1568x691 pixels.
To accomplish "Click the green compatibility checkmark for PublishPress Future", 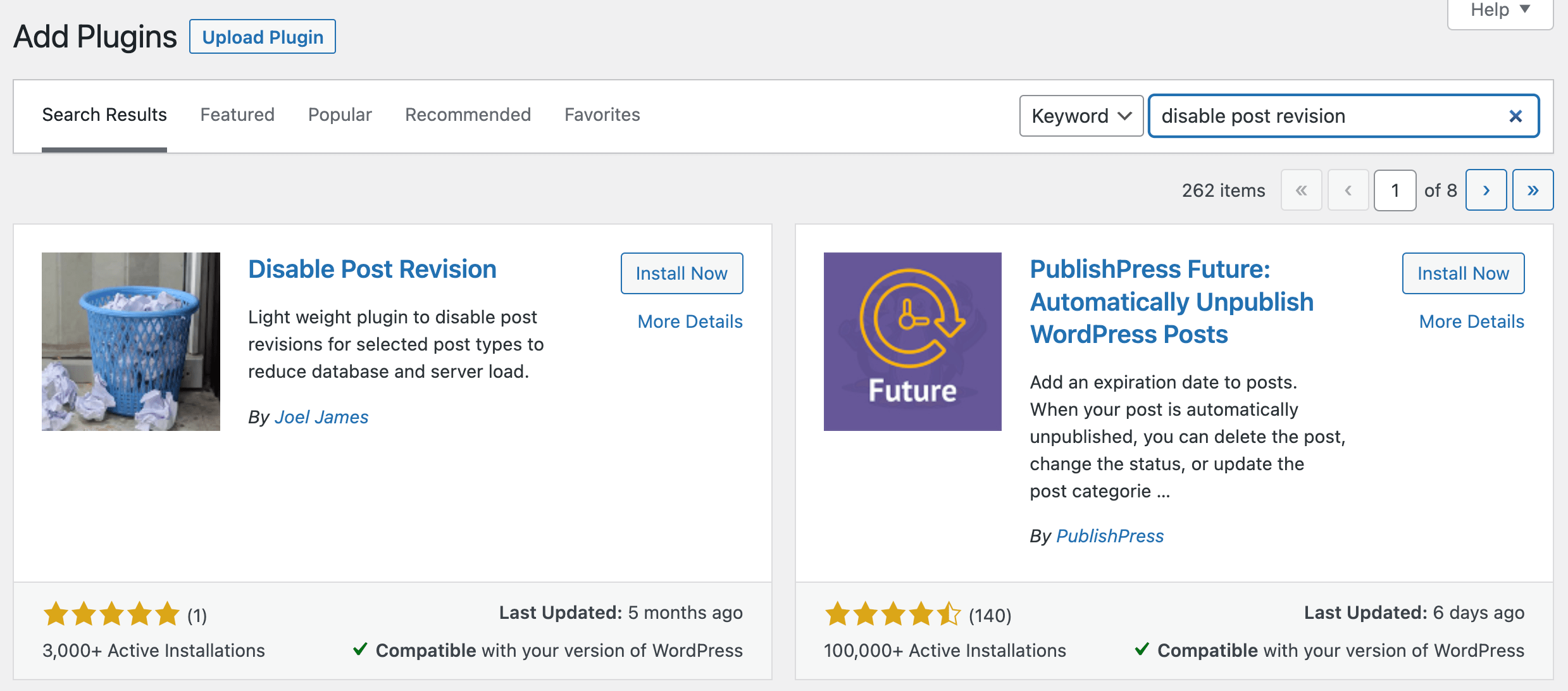I will 1142,650.
